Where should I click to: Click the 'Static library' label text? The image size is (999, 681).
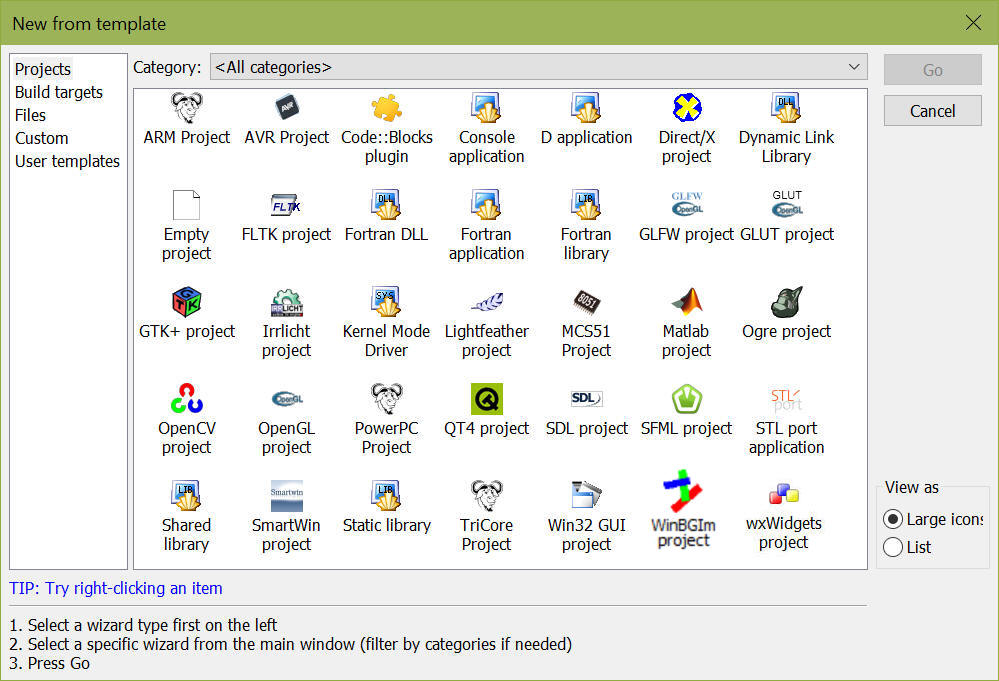tap(387, 525)
